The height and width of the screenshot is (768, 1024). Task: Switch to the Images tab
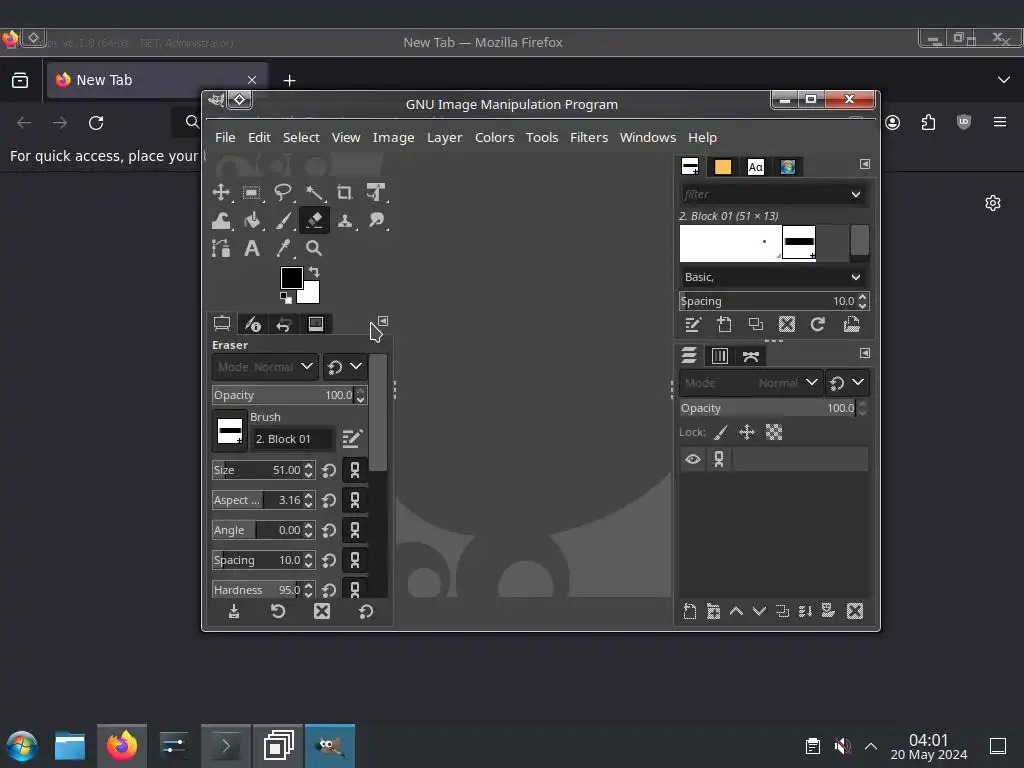315,324
